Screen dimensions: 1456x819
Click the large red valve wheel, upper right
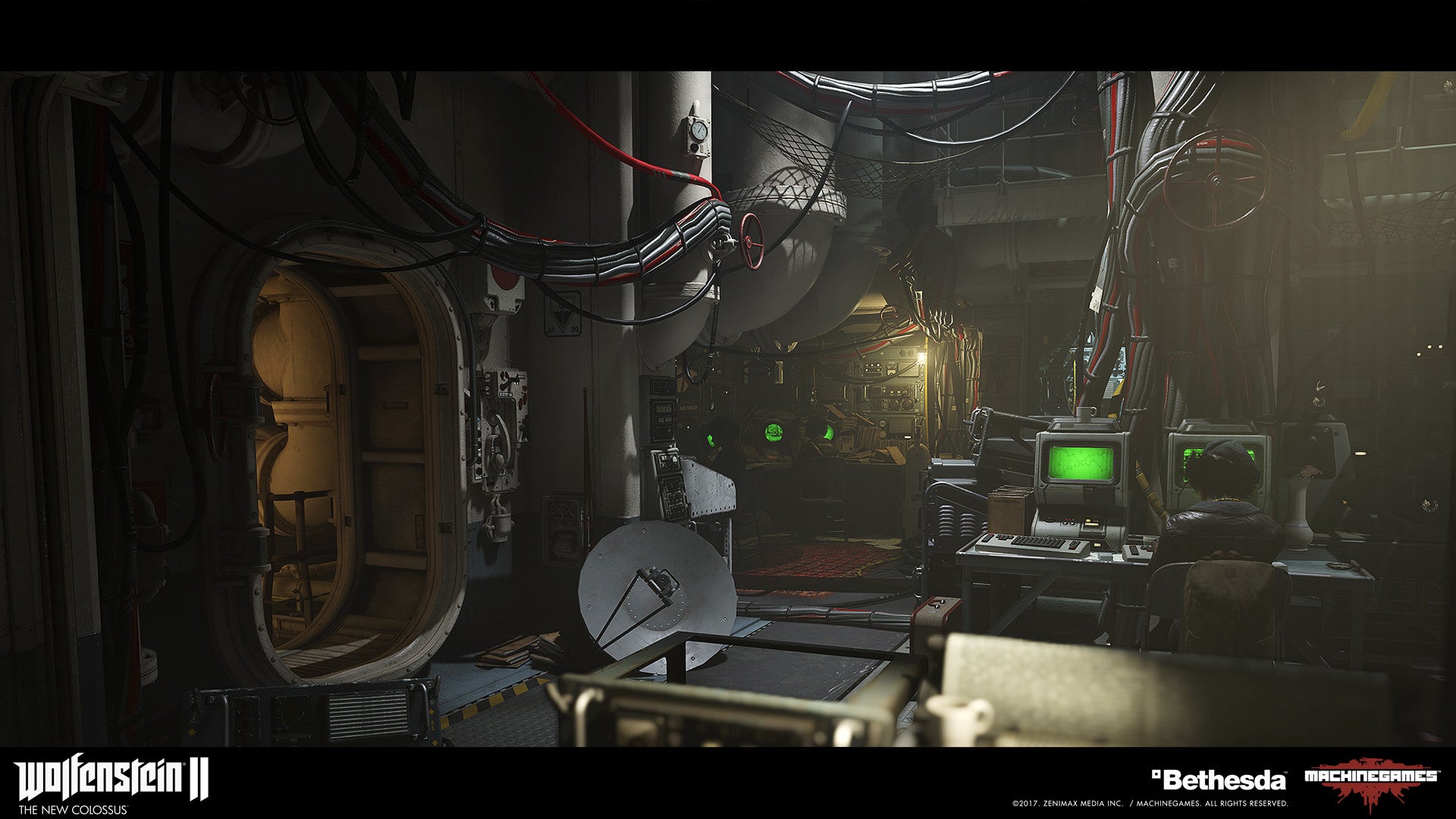click(1216, 179)
